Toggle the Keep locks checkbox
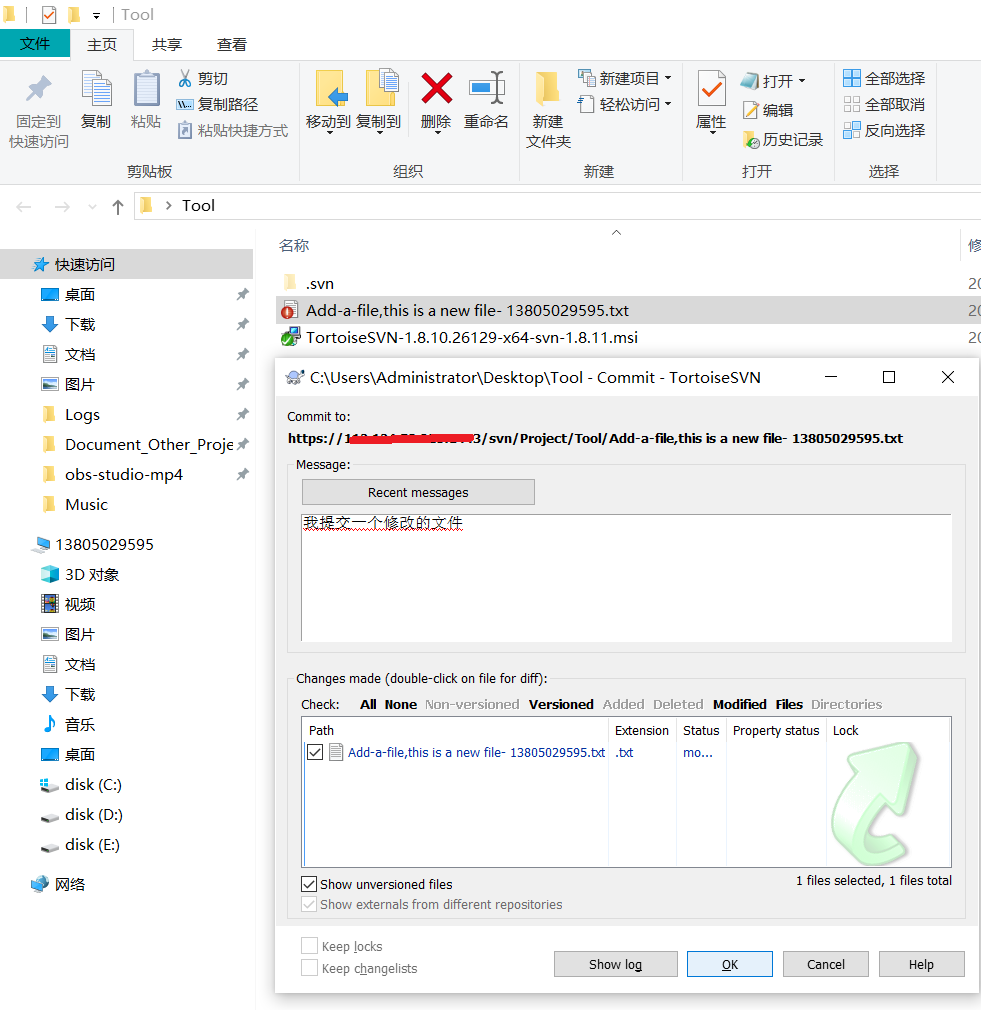Viewport: 981px width, 1010px height. tap(309, 946)
